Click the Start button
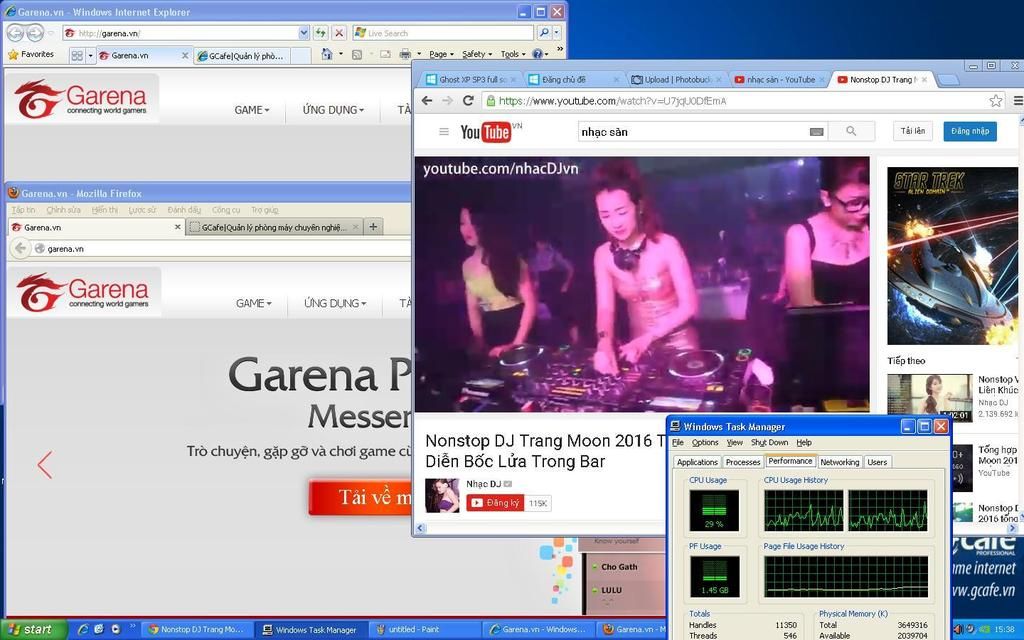Screen dimensions: 1024x640 pyautogui.click(x=33, y=630)
